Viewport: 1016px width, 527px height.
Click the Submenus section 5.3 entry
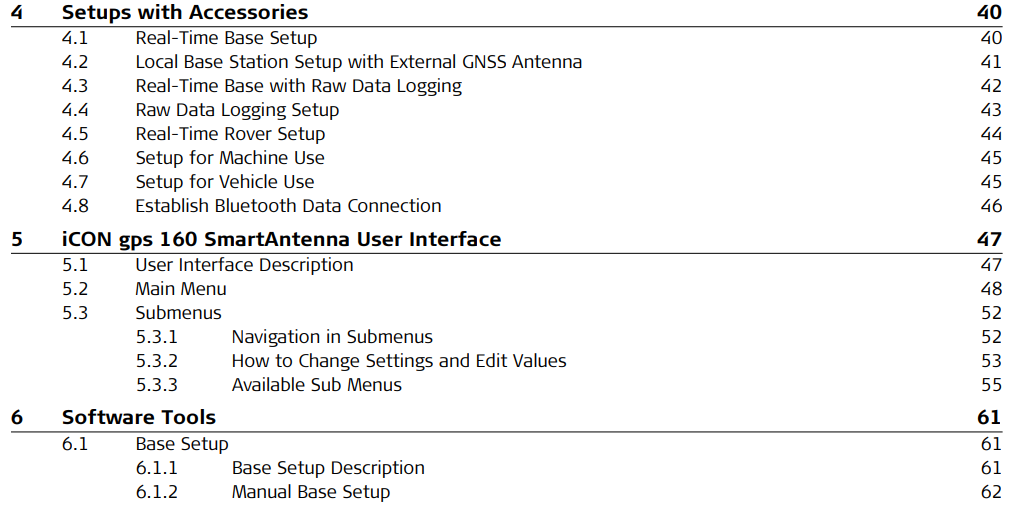(x=178, y=313)
